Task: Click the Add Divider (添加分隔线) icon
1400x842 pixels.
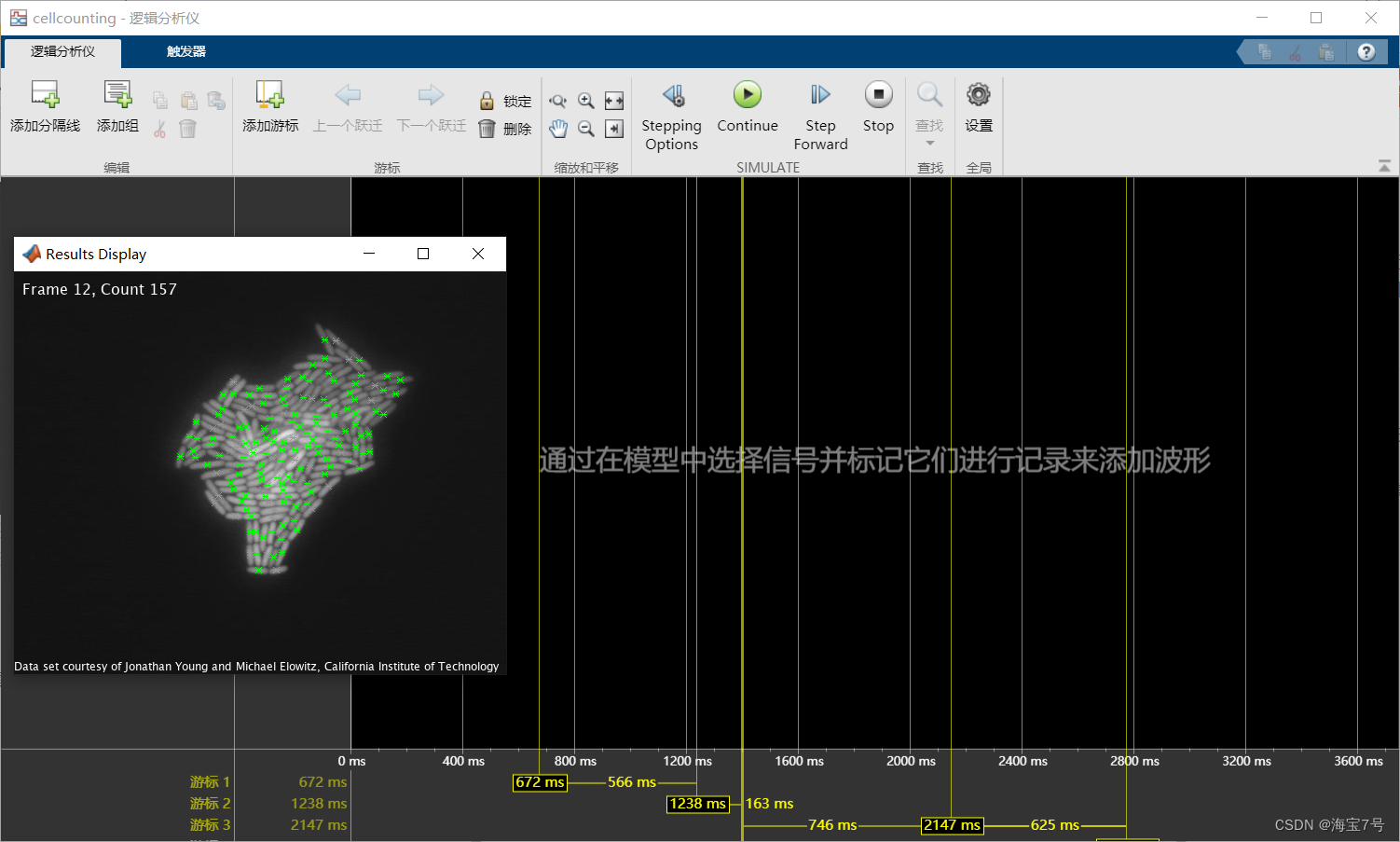Action: 45,95
